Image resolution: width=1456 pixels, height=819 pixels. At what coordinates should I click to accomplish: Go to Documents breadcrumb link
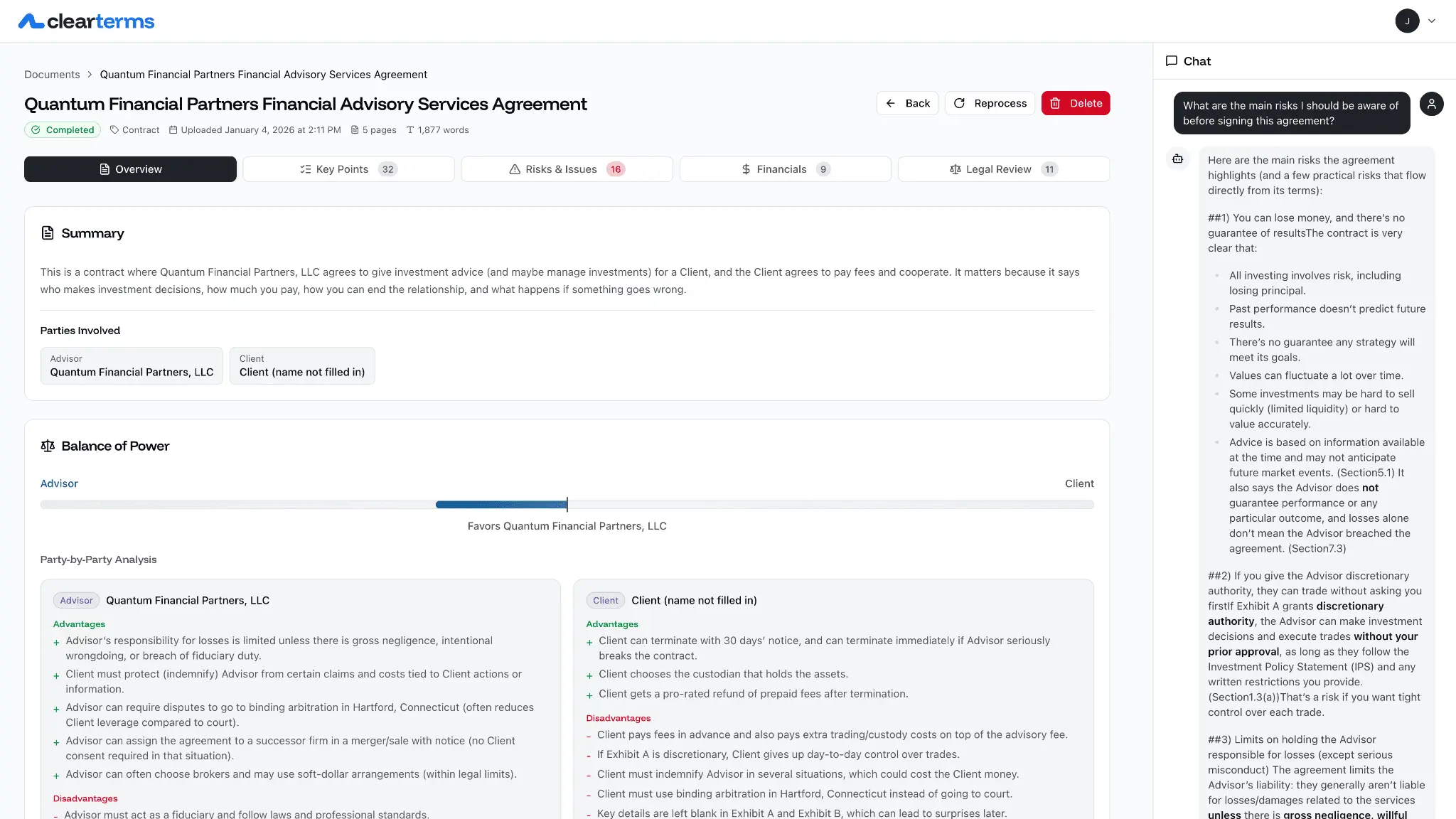[52, 75]
